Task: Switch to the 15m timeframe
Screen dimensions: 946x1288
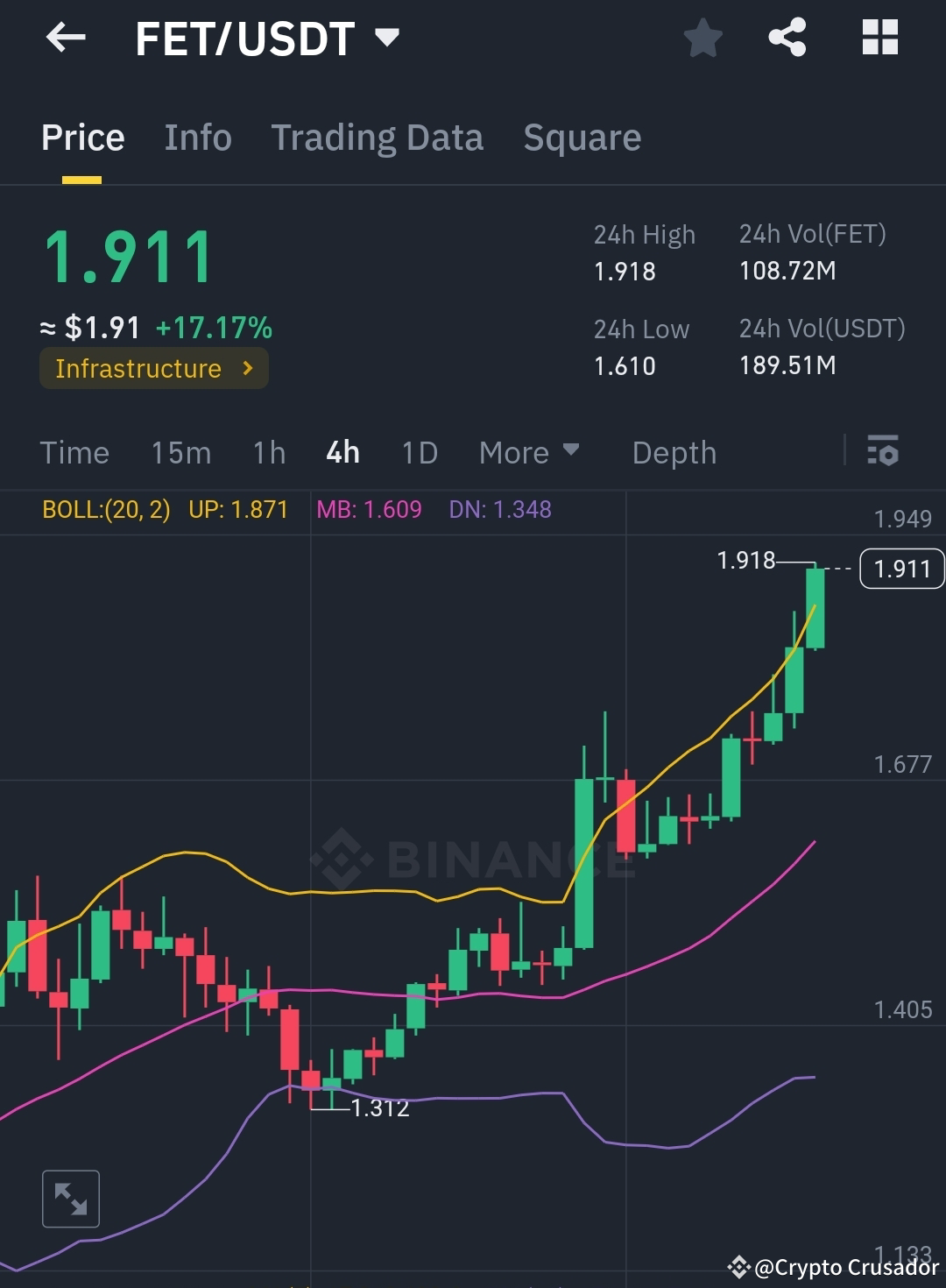Action: point(181,452)
